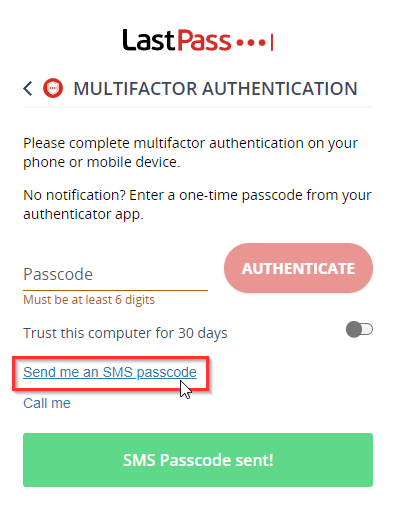Image resolution: width=396 pixels, height=512 pixels.
Task: Click the AUTHENTICATE button
Action: click(x=298, y=268)
